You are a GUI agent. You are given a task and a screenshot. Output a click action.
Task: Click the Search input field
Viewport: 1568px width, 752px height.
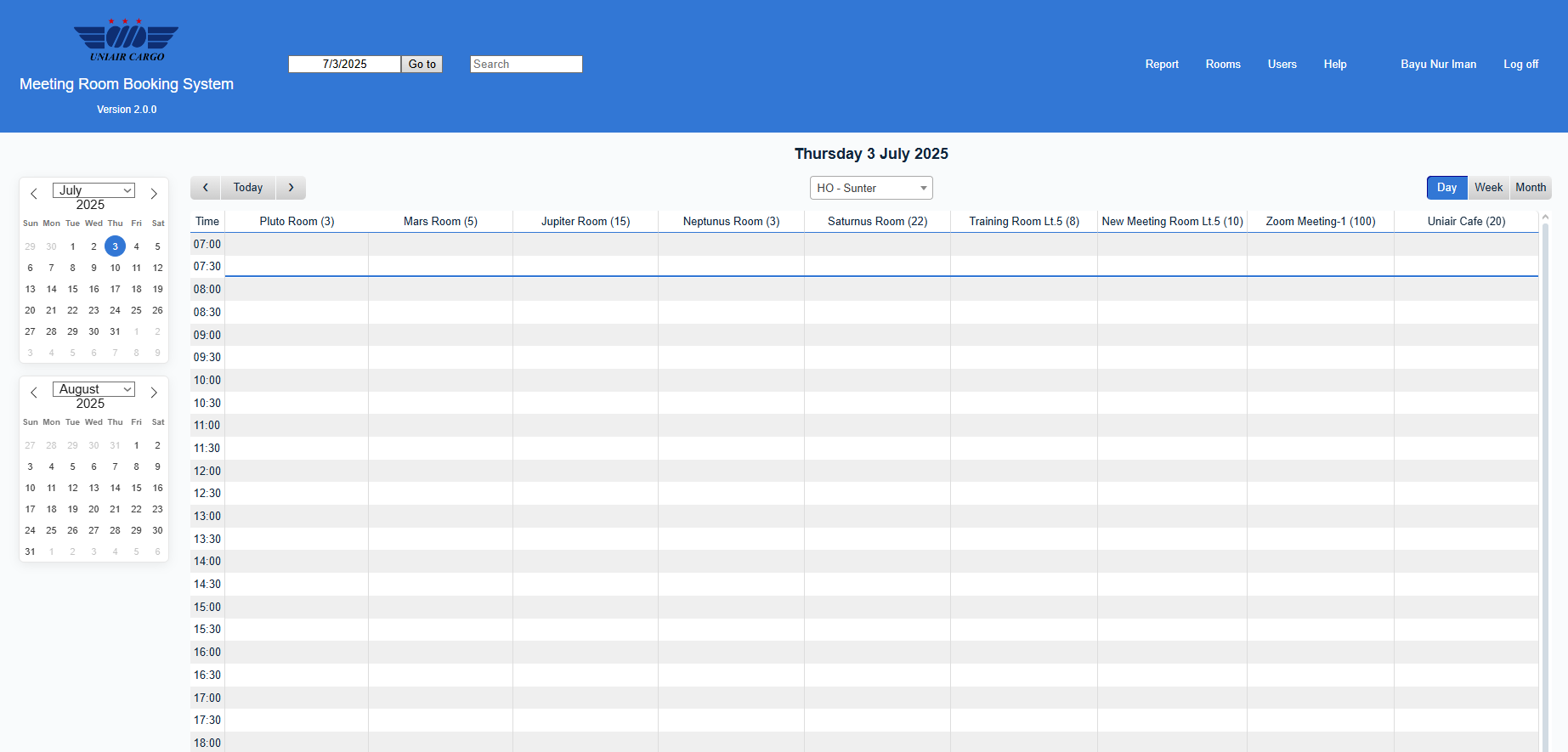pyautogui.click(x=526, y=65)
